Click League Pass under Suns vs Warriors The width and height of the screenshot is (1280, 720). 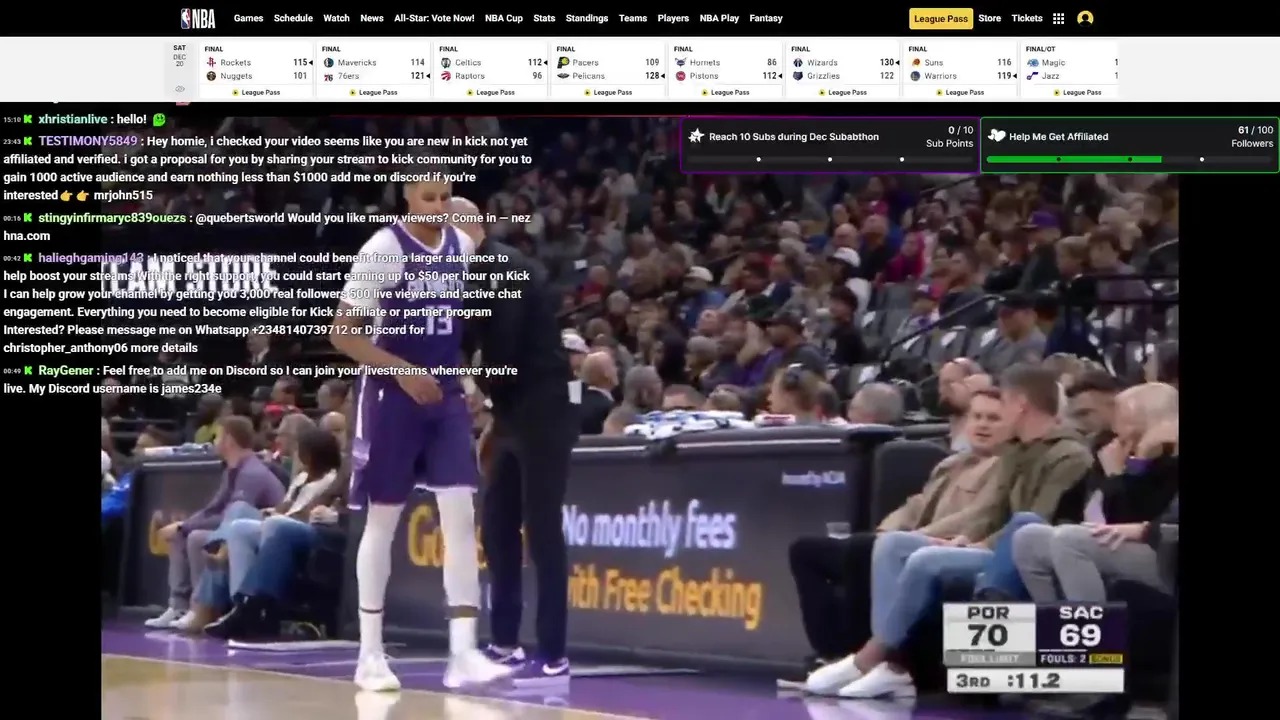961,92
